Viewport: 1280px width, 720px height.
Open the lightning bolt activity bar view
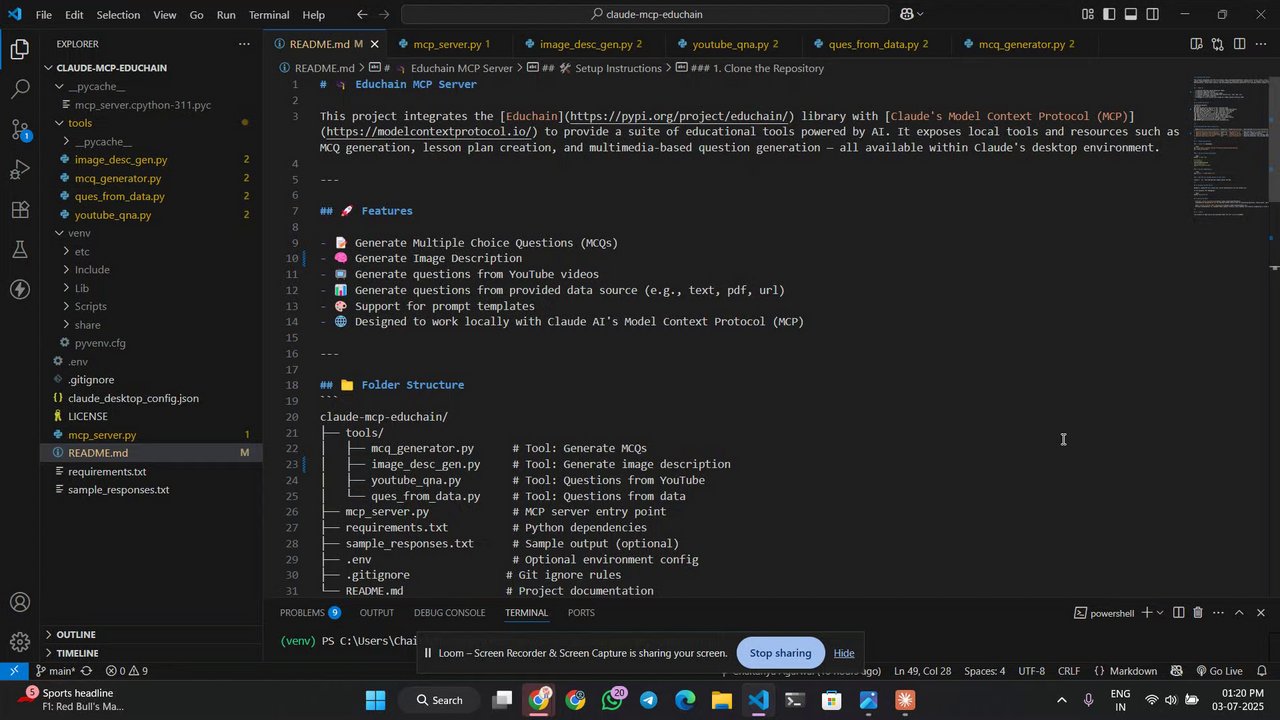[20, 290]
